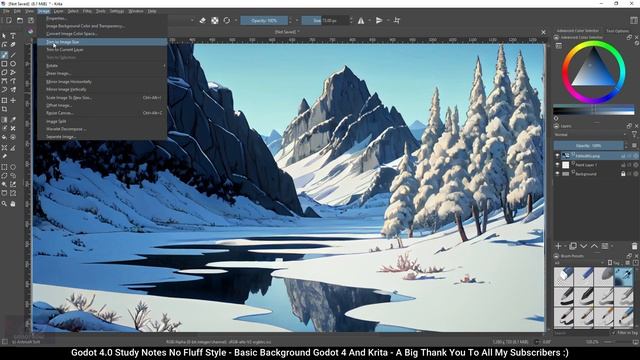Image resolution: width=640 pixels, height=360 pixels.
Task: Select the Zoom magnifier tool
Action: 4,203
